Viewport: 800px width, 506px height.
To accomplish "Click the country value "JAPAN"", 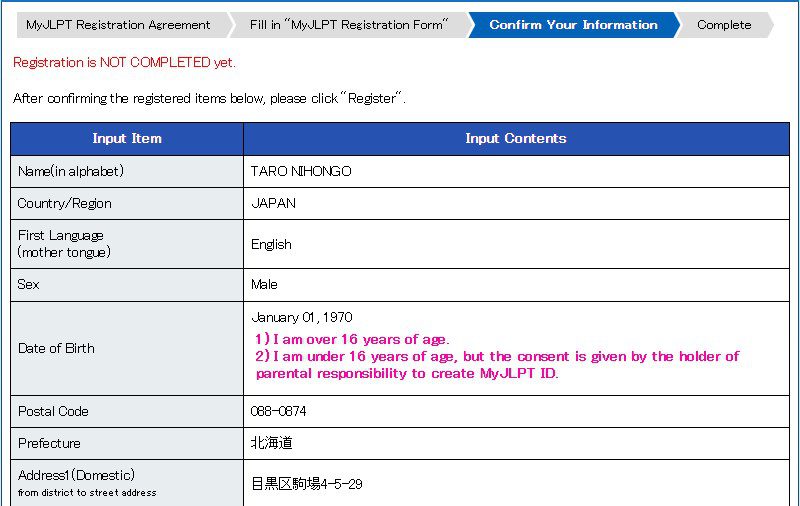I will 273,203.
